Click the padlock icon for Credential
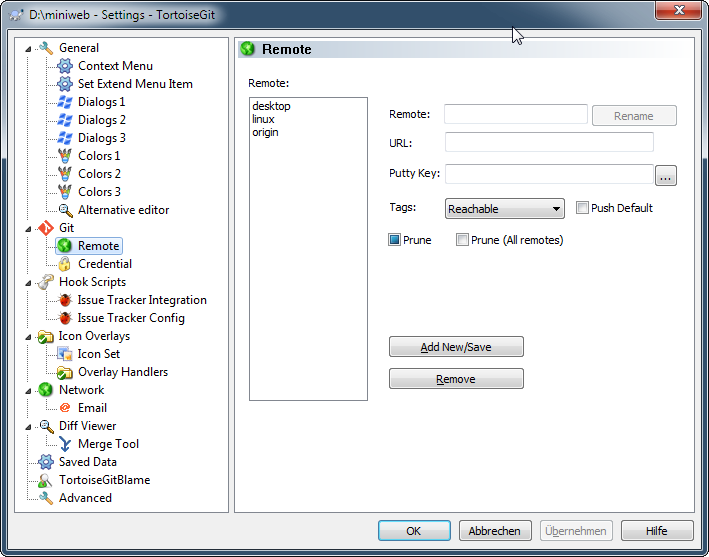The image size is (709, 557). [65, 264]
